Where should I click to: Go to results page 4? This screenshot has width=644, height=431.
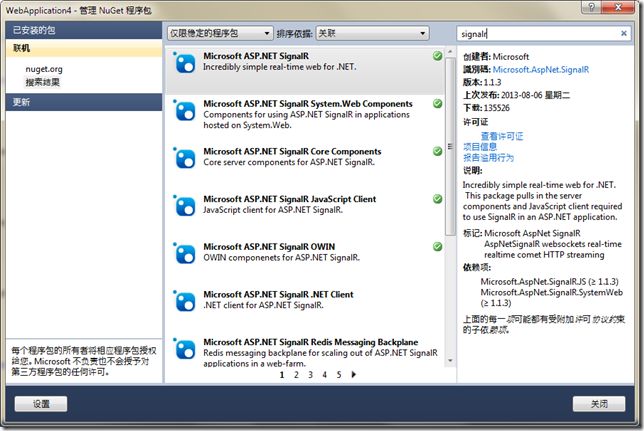point(324,375)
